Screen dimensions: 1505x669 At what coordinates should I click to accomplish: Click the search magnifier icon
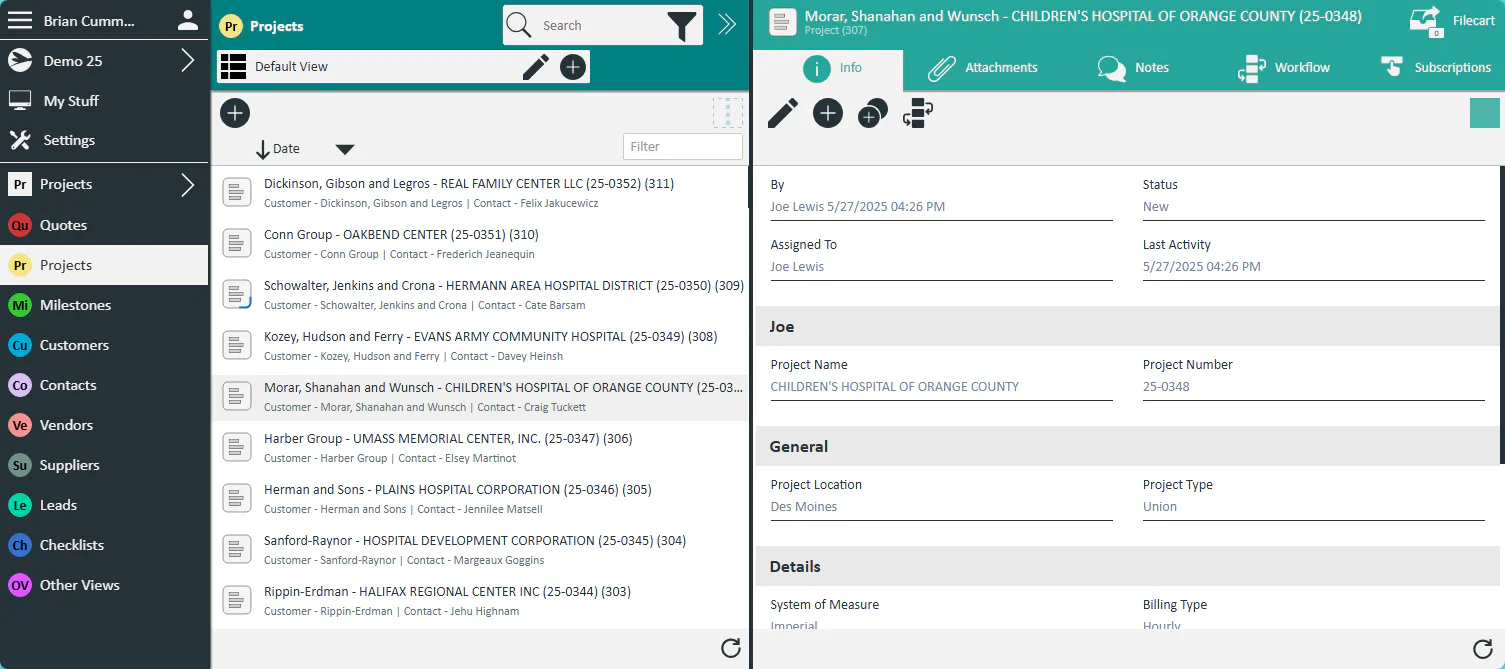518,26
